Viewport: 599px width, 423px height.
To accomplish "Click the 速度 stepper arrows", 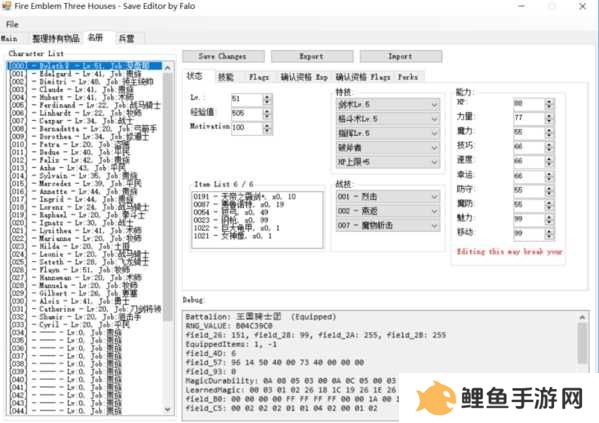I will (x=549, y=161).
